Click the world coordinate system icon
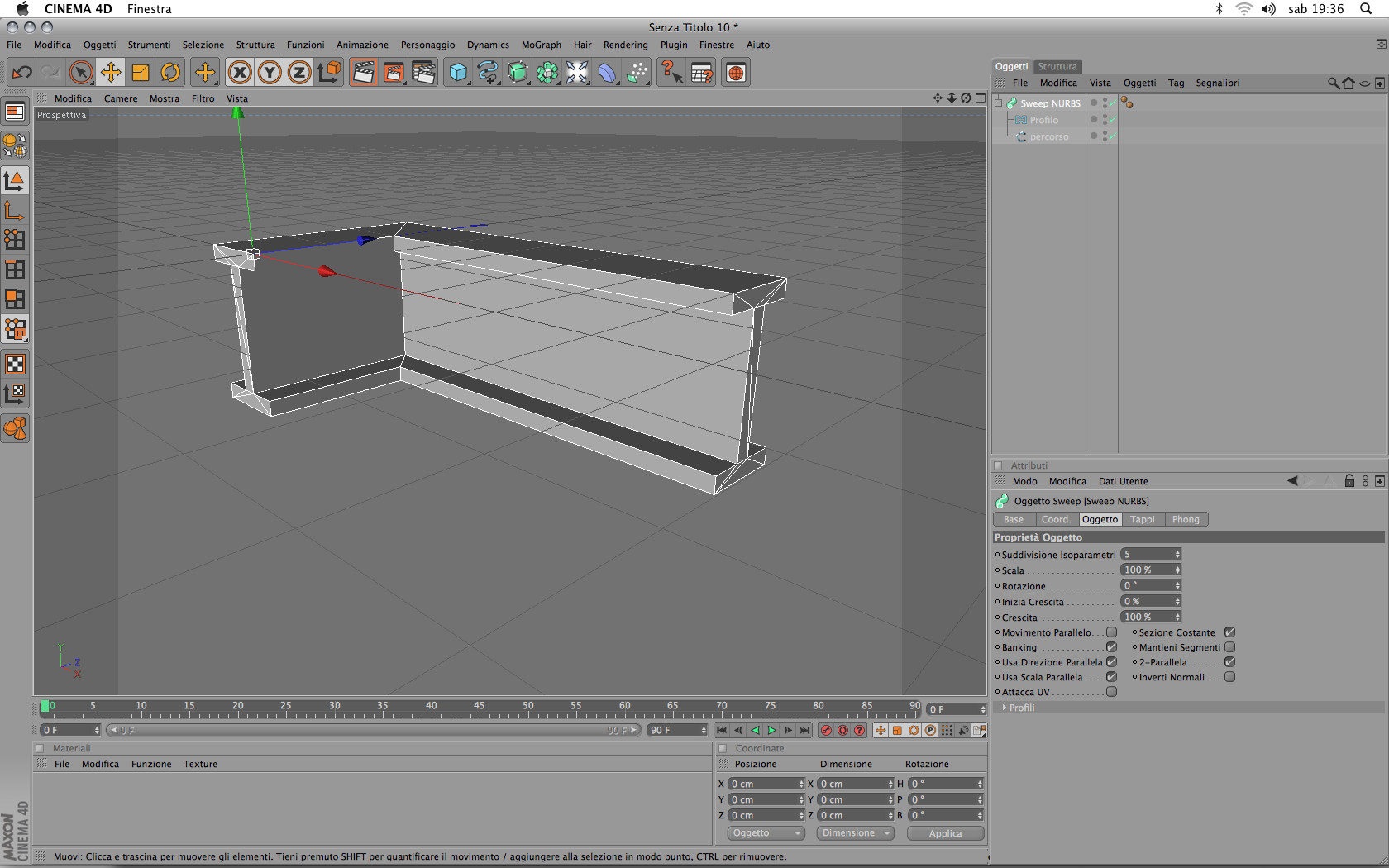The height and width of the screenshot is (868, 1389). pos(329,73)
